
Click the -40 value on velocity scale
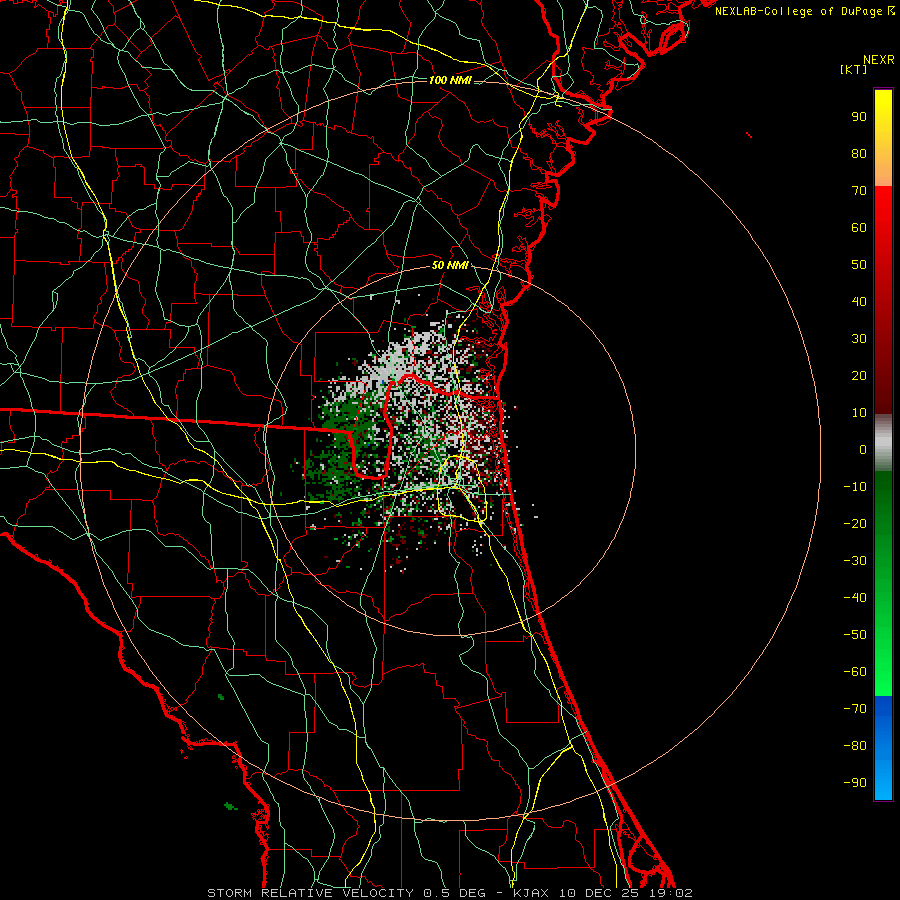coord(855,598)
